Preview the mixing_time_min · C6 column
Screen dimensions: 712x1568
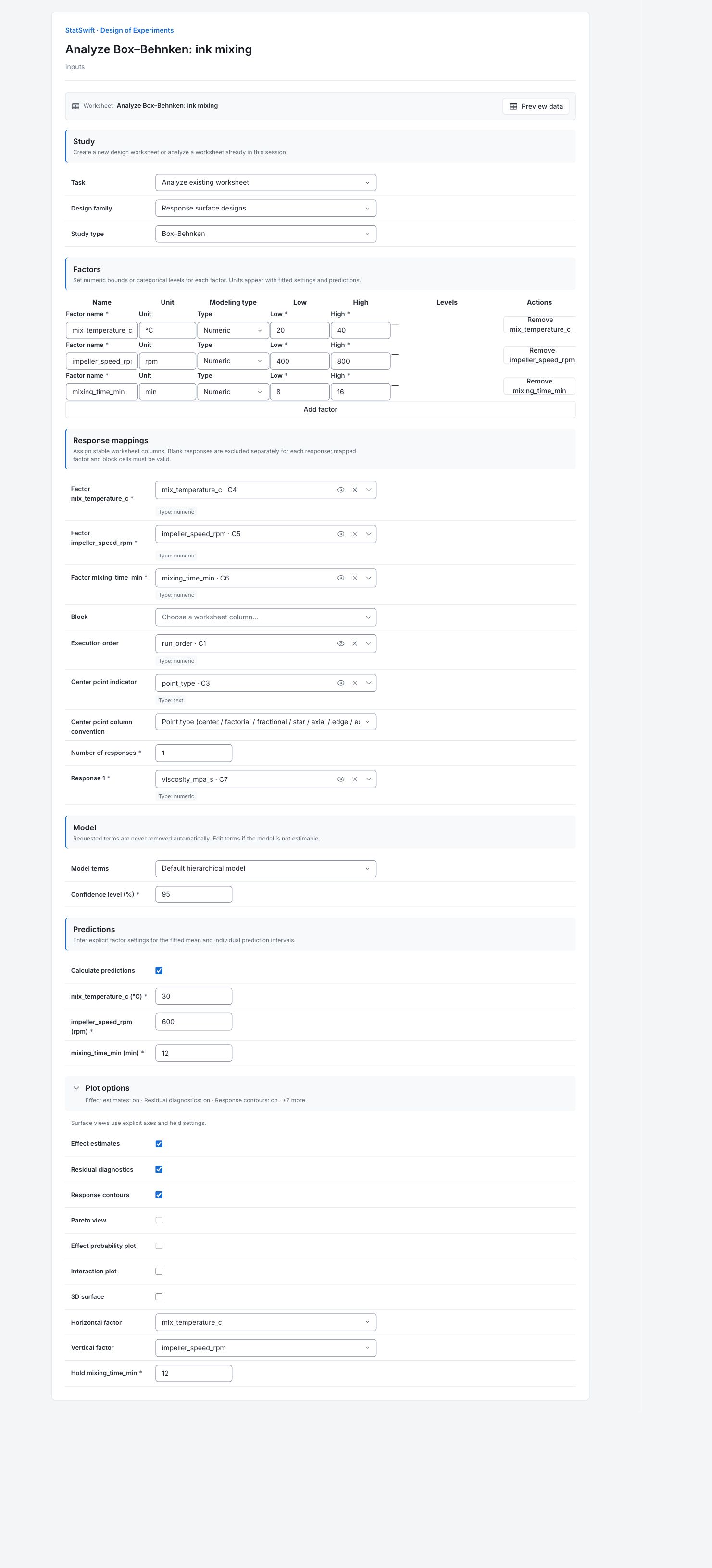click(341, 578)
